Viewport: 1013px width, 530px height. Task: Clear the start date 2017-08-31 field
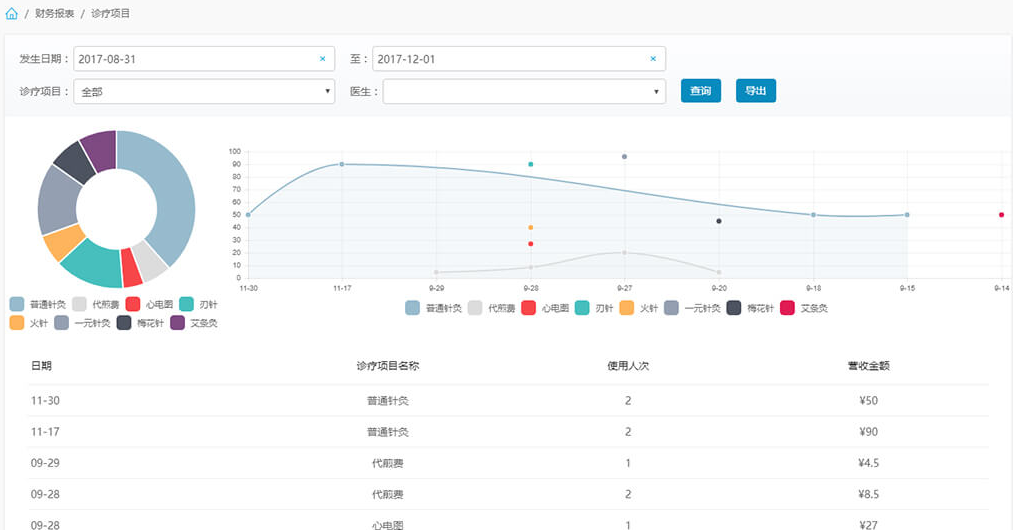pos(322,59)
